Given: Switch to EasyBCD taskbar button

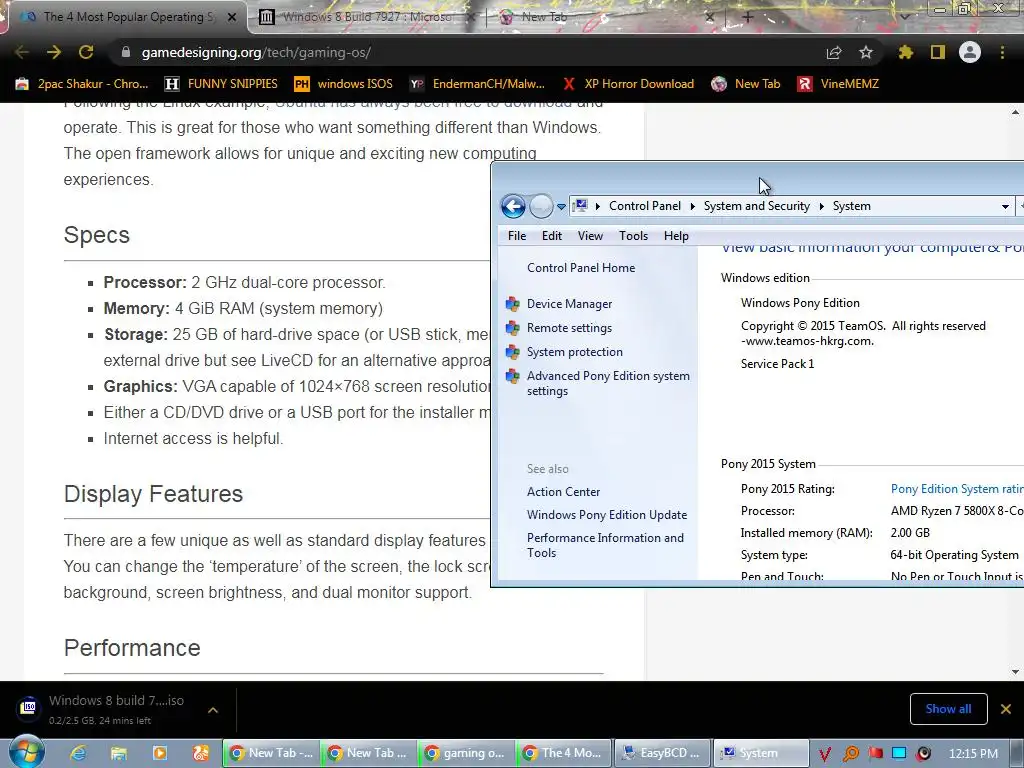Looking at the screenshot, I should (661, 753).
